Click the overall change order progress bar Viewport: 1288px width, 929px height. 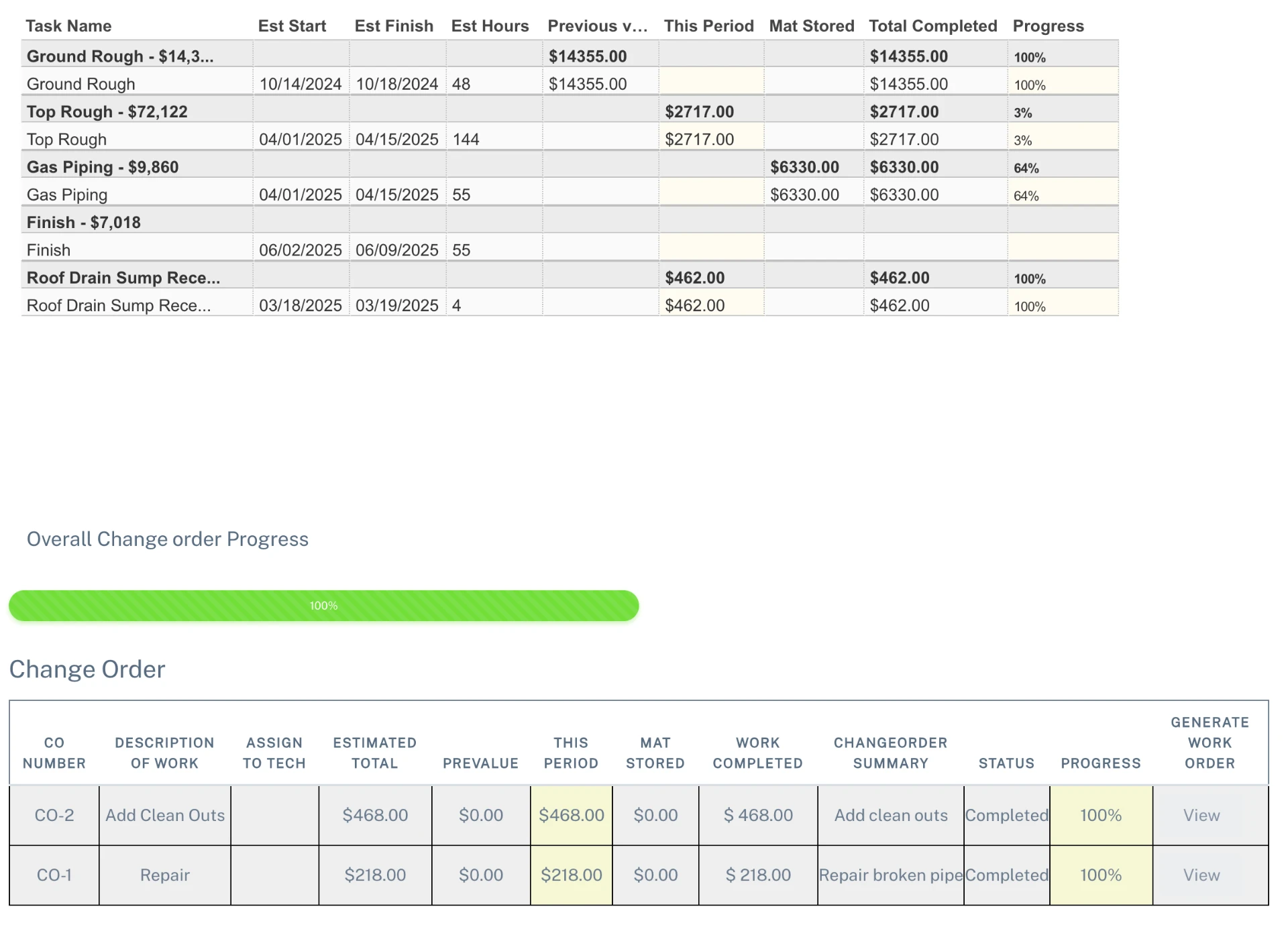(x=323, y=606)
